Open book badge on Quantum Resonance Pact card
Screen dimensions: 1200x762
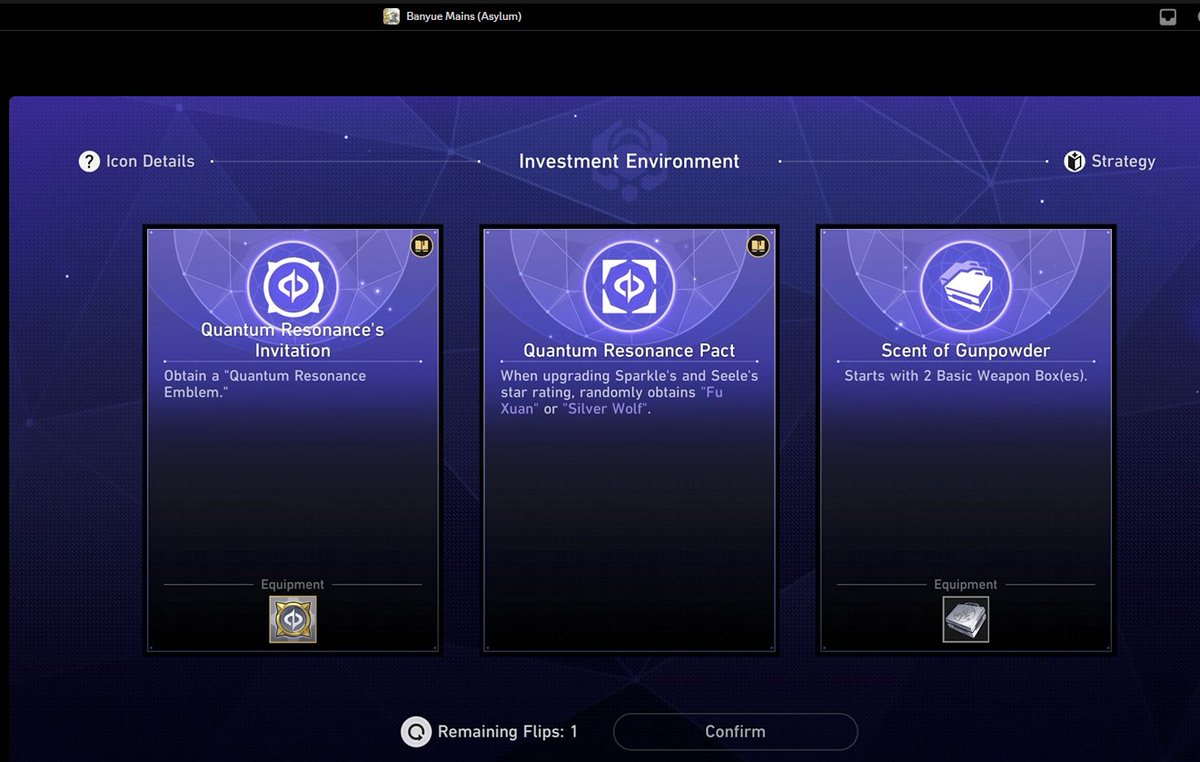[x=758, y=245]
